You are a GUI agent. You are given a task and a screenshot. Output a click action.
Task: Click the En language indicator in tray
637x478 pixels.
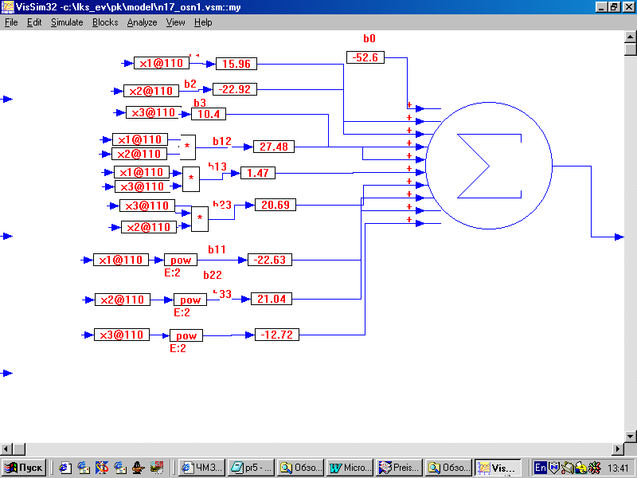point(540,467)
